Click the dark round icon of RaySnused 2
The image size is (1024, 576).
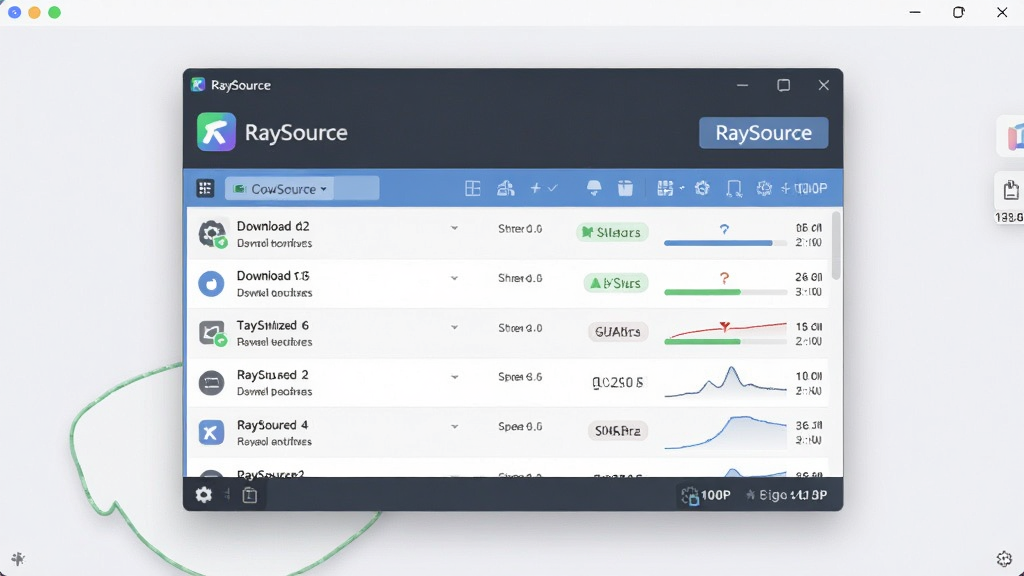click(211, 383)
